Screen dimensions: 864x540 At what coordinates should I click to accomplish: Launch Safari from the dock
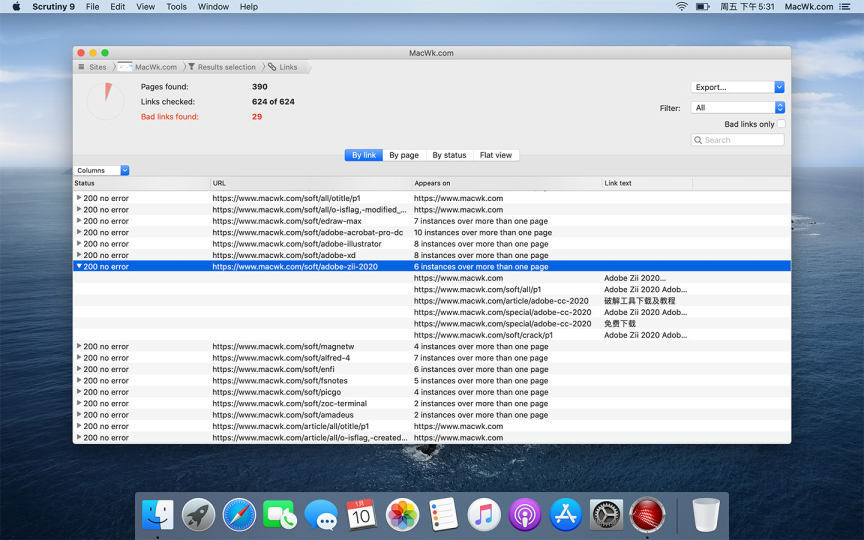tap(240, 515)
